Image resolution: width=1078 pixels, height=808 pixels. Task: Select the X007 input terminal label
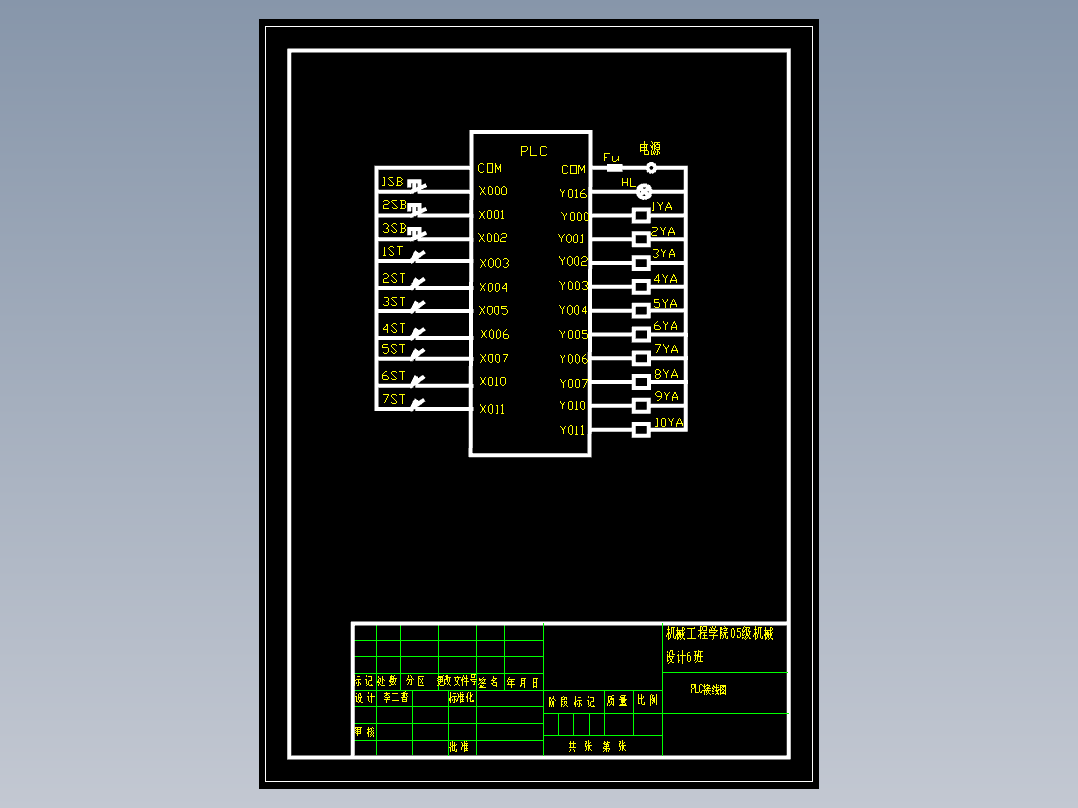coord(494,358)
